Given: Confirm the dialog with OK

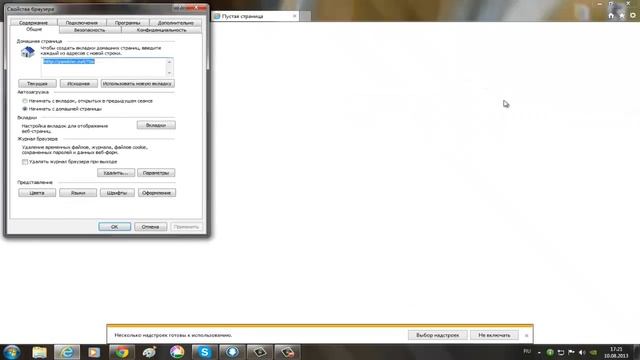Looking at the screenshot, I should 114,227.
